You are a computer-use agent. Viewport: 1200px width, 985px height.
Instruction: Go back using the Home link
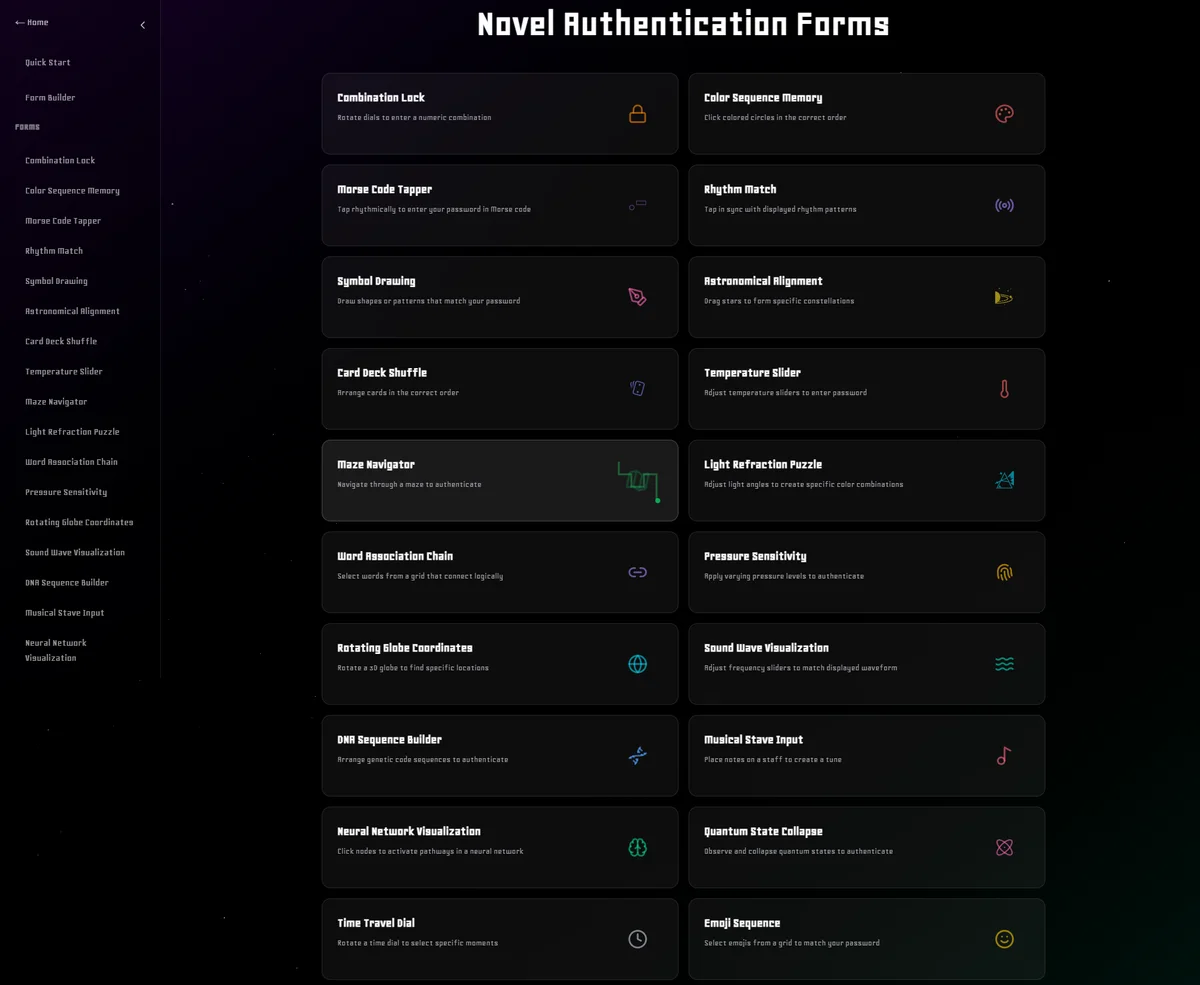[32, 22]
